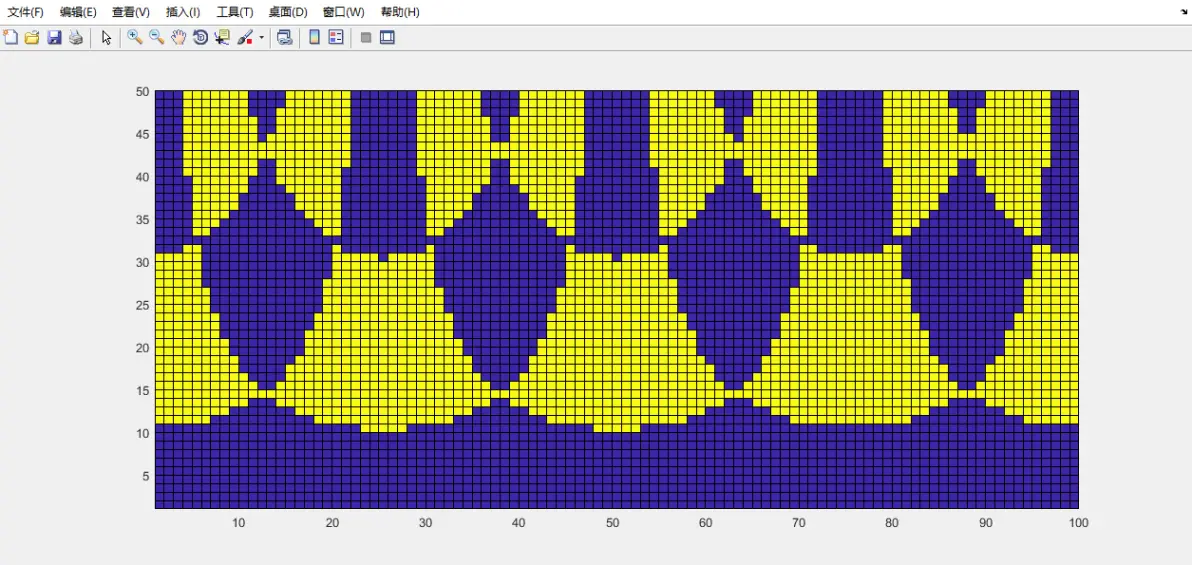The image size is (1192, 565).
Task: Click the y-axis tick label 25
Action: (x=142, y=305)
